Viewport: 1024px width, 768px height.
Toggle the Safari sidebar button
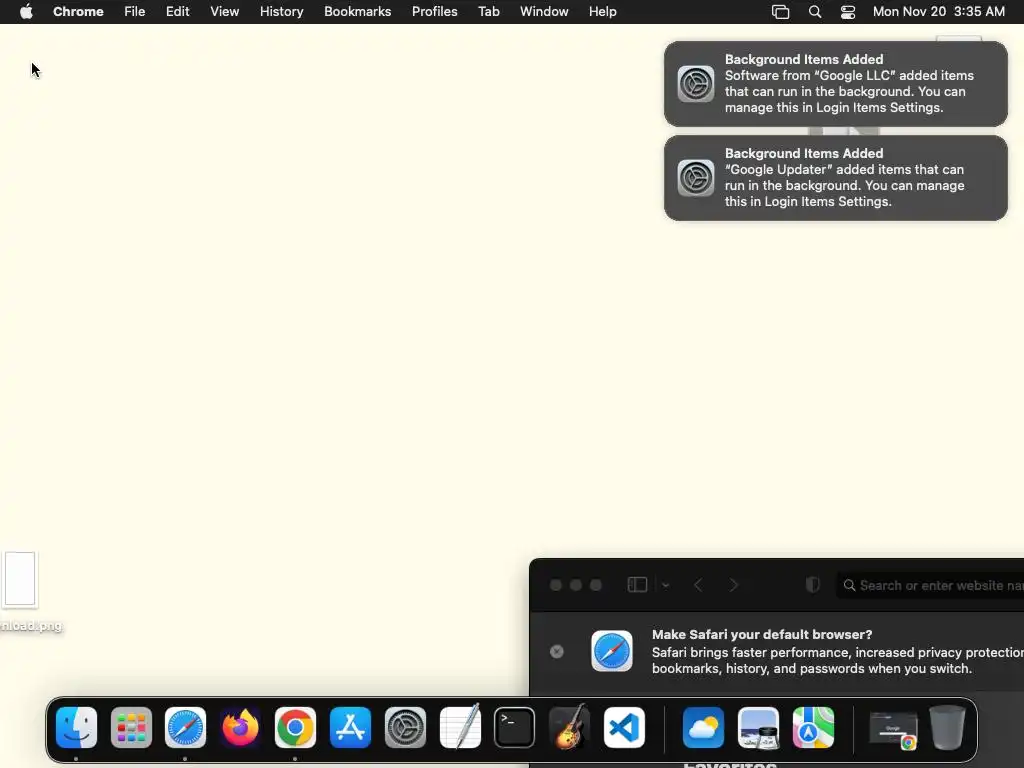point(637,584)
